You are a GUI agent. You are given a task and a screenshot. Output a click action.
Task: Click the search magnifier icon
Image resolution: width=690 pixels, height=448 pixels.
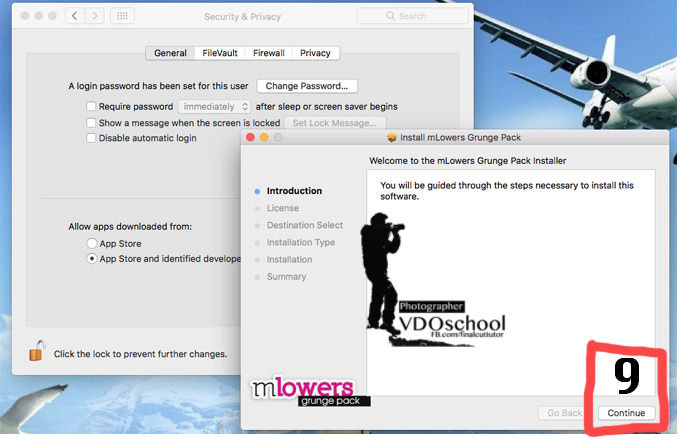(390, 16)
